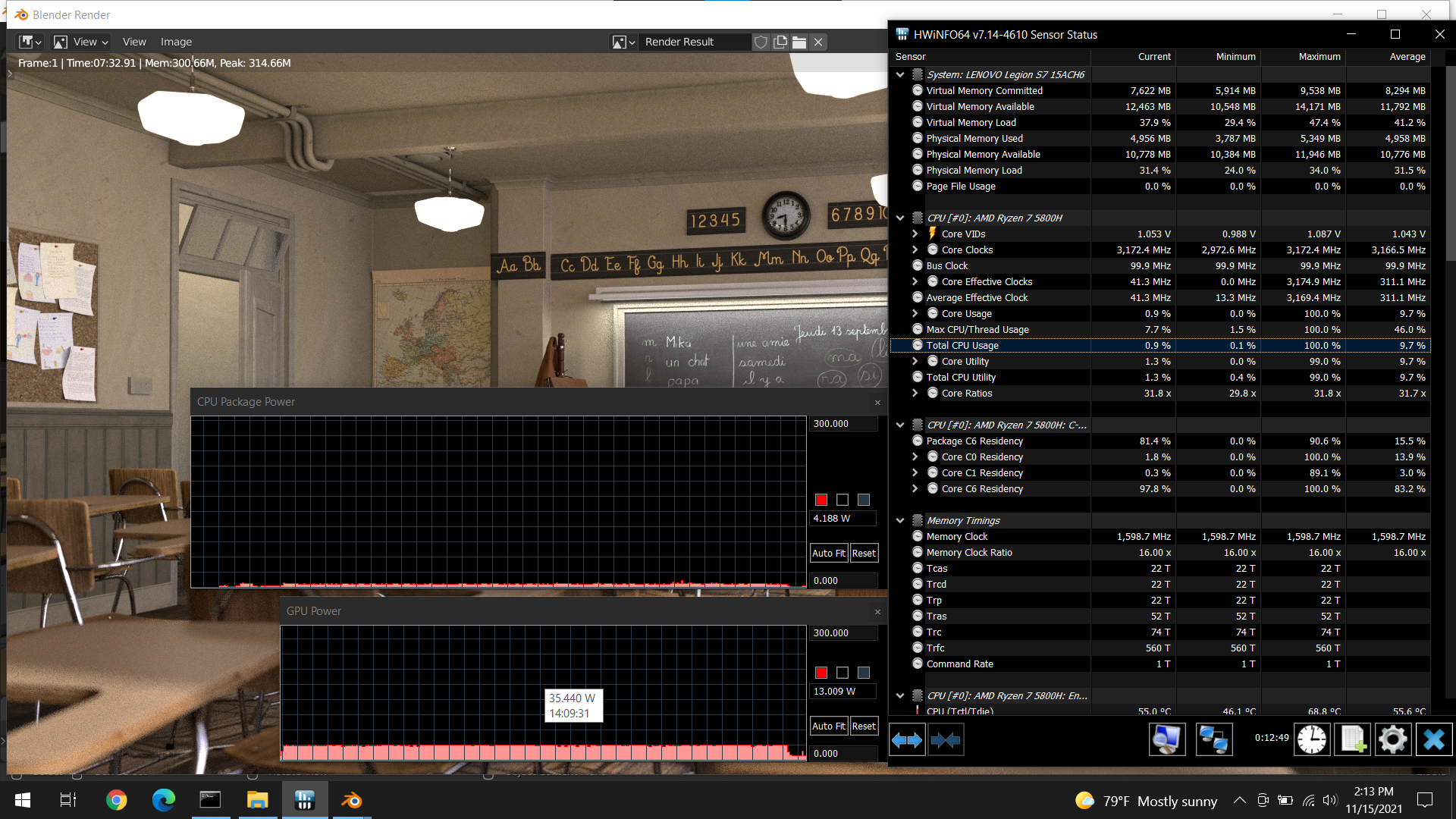This screenshot has width=1456, height=819.
Task: Open Windows Start menu
Action: [23, 800]
